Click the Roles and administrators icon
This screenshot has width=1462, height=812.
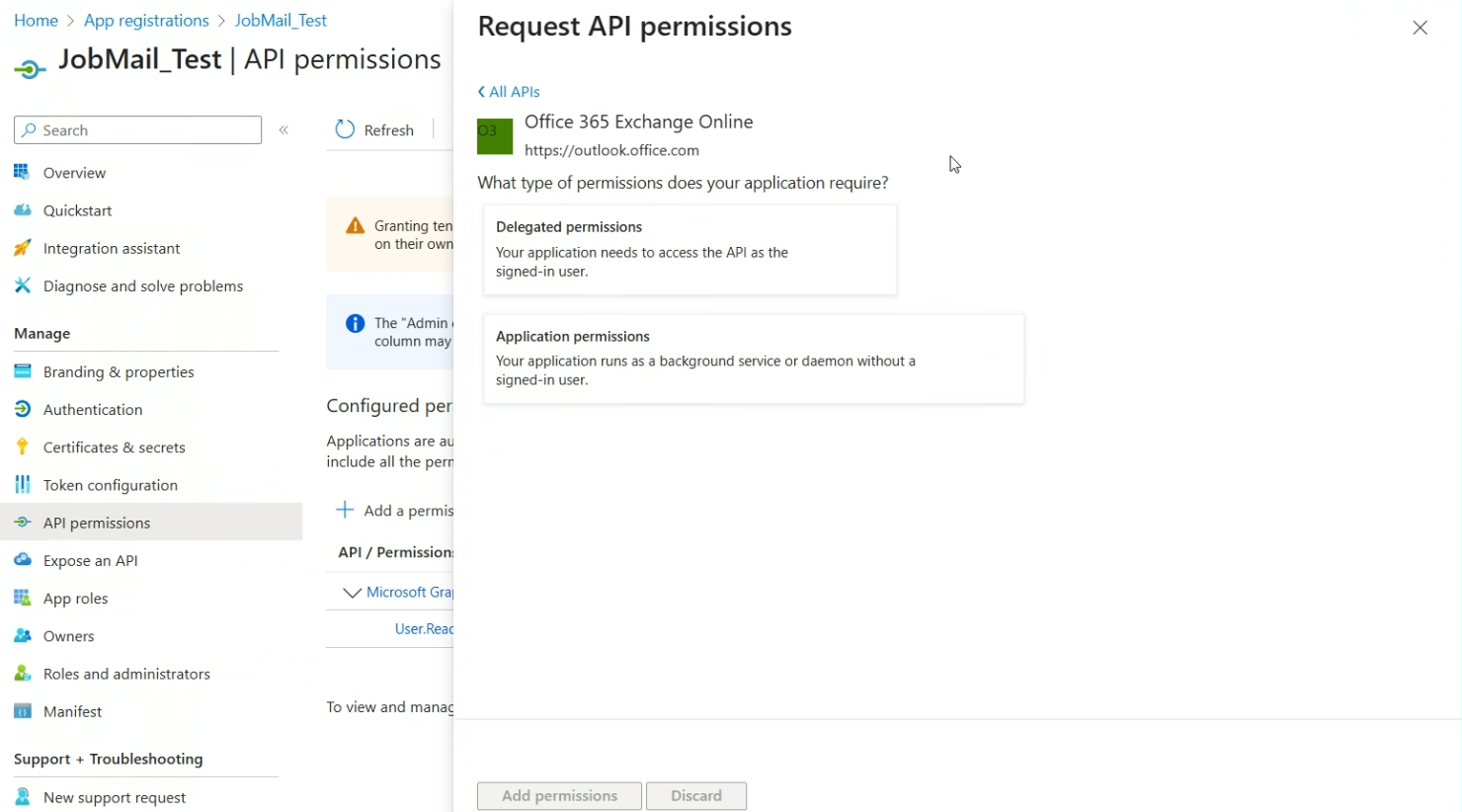(x=22, y=674)
